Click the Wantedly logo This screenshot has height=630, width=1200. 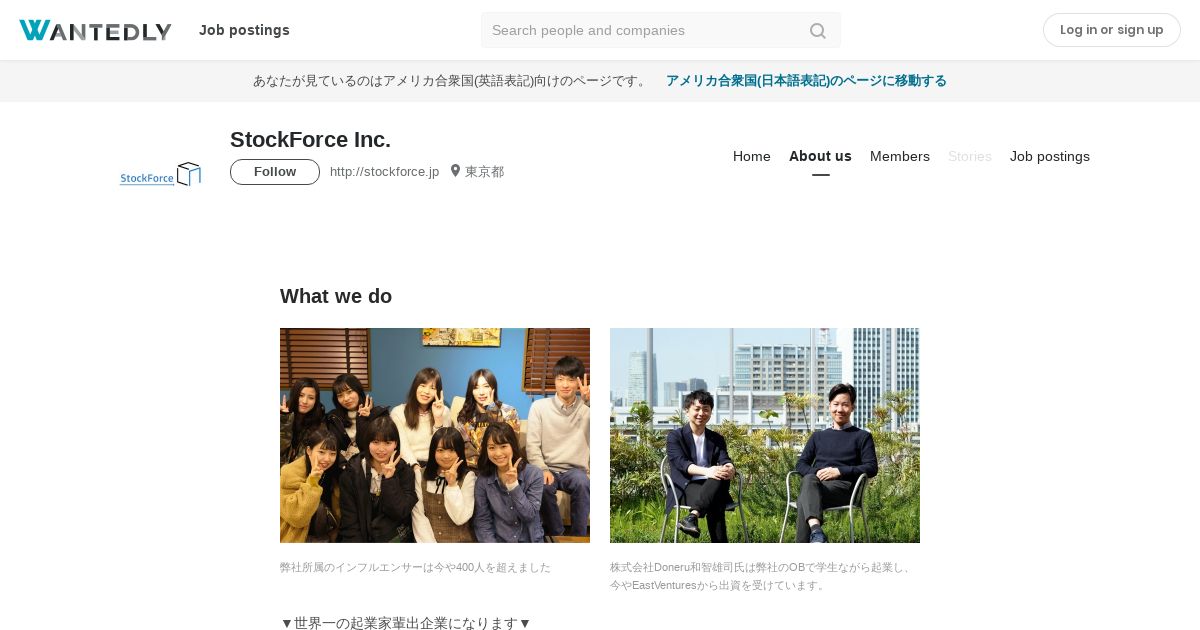point(95,30)
